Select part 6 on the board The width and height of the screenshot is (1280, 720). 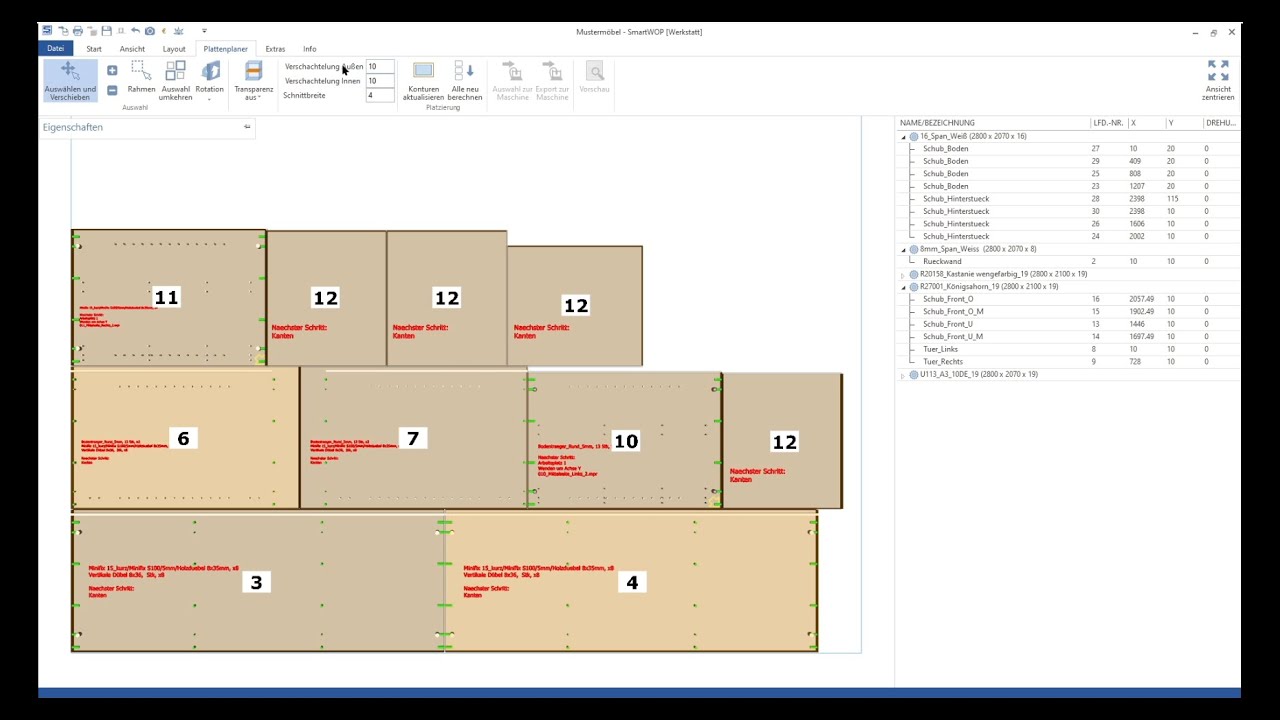(185, 438)
